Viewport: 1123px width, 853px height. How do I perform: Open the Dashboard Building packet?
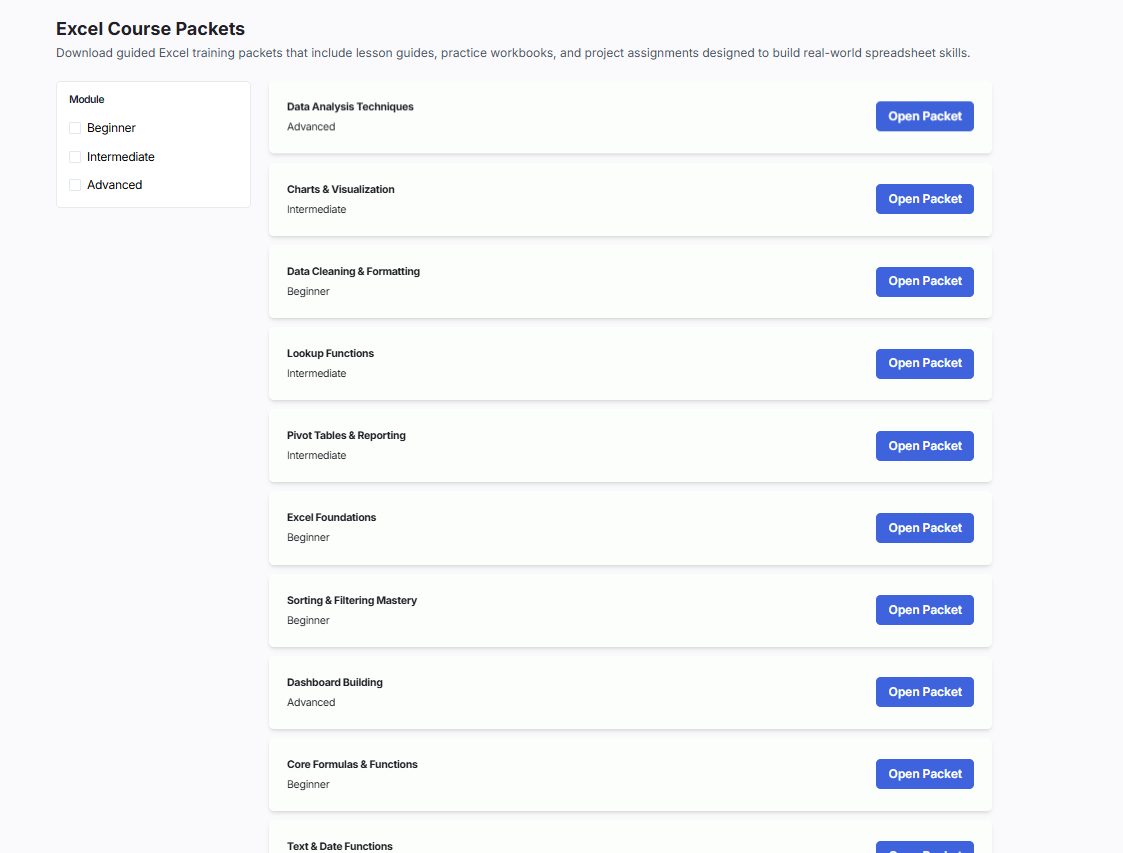click(x=924, y=692)
